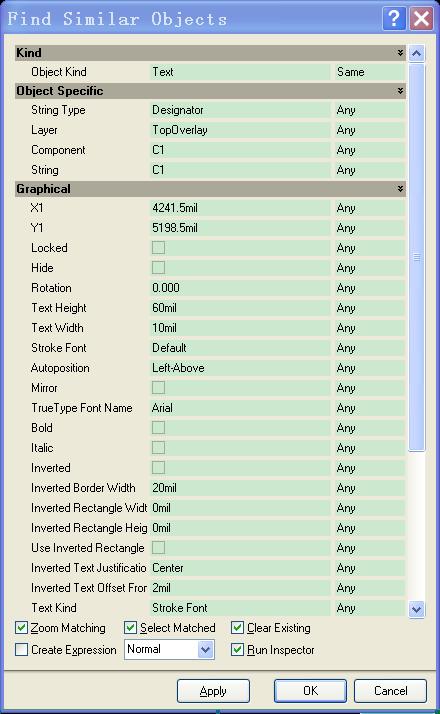Click the Inverted Rectangle Height value 0mil
This screenshot has height=714, width=440.
coord(240,528)
